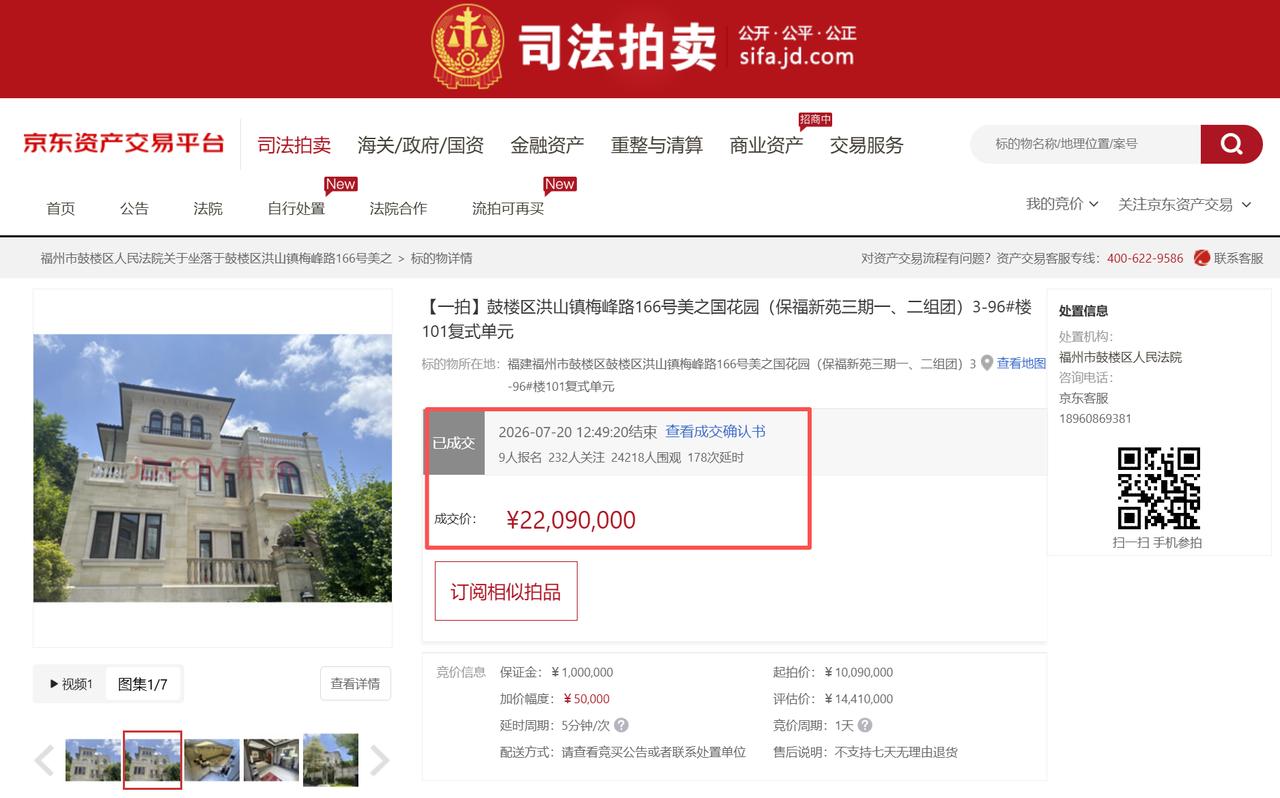The height and width of the screenshot is (798, 1280).
Task: Click the listing title 【一拍】鼓楼区洪山镇
Action: pos(726,319)
